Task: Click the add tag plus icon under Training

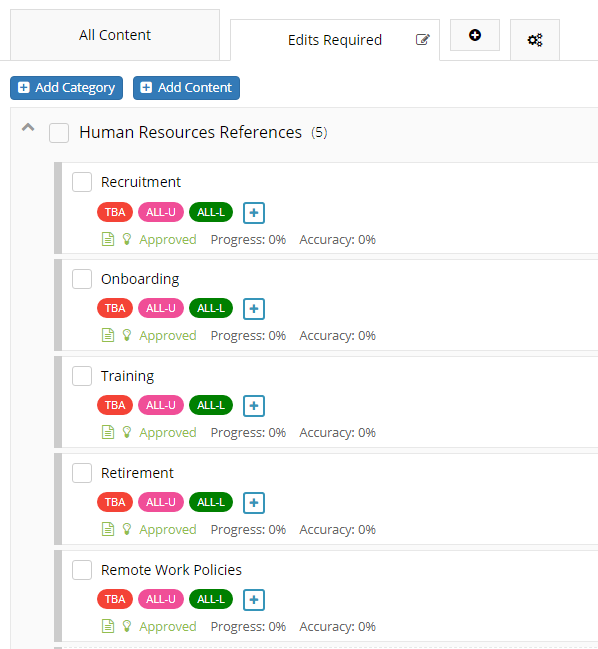Action: (x=254, y=406)
